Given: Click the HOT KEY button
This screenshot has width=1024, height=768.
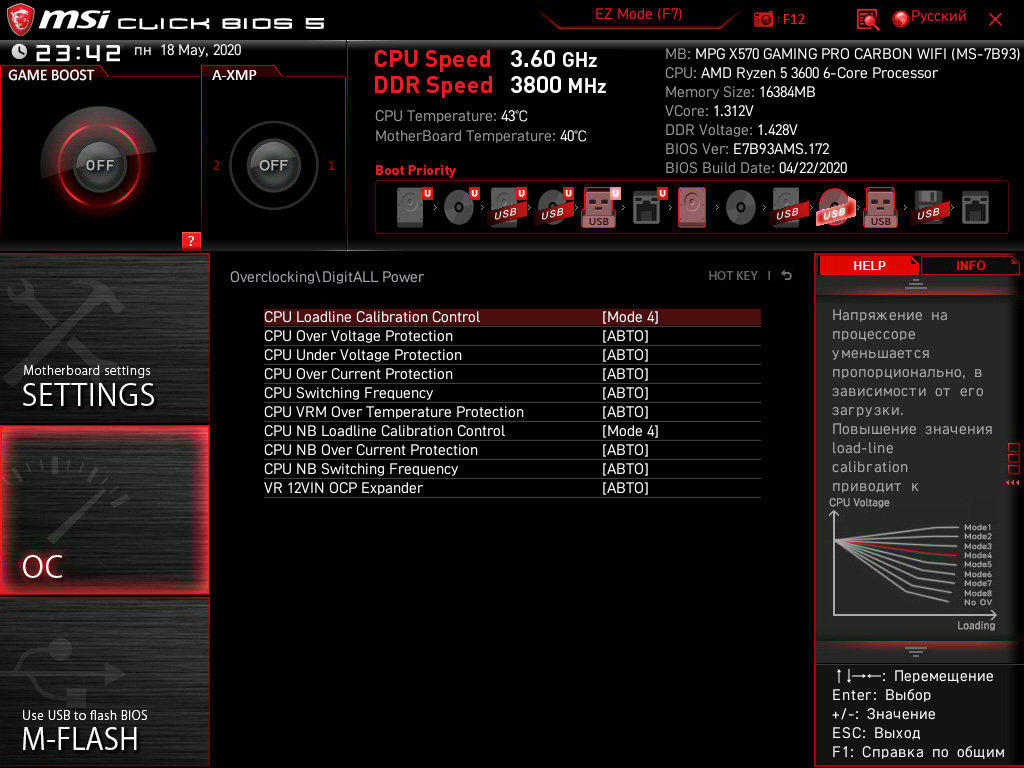Looking at the screenshot, I should pos(733,276).
